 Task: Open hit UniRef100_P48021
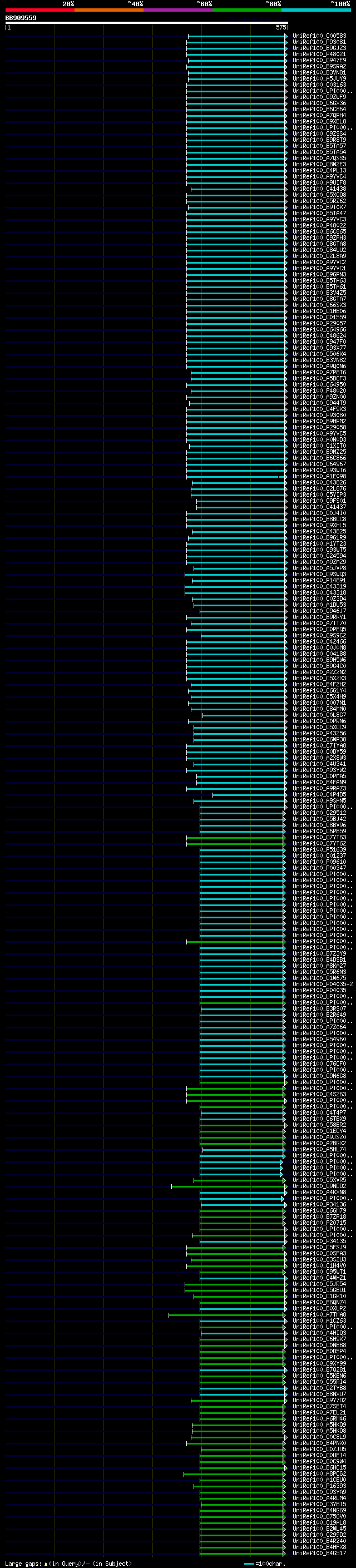pyautogui.click(x=319, y=54)
